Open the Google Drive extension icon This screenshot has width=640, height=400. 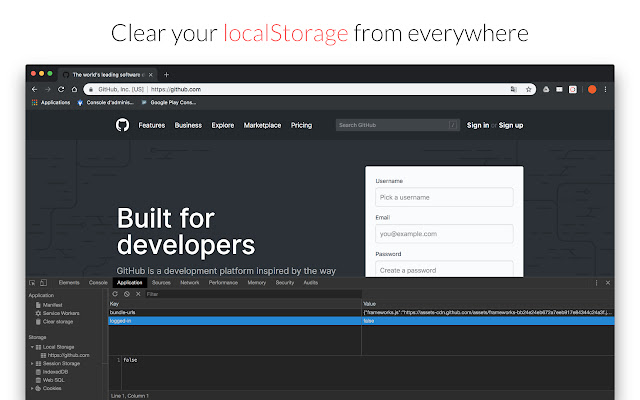coord(546,89)
